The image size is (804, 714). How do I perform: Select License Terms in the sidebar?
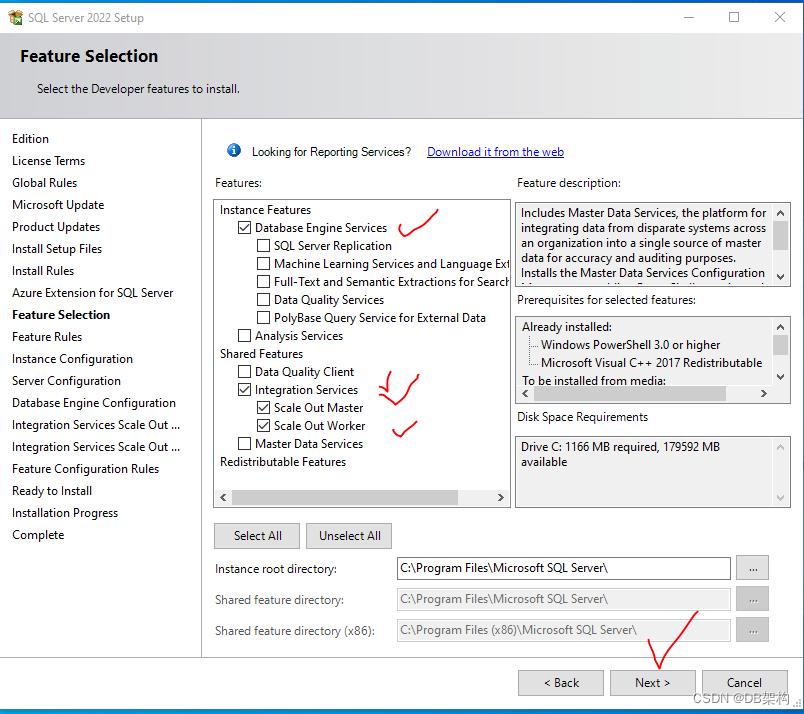tap(49, 161)
